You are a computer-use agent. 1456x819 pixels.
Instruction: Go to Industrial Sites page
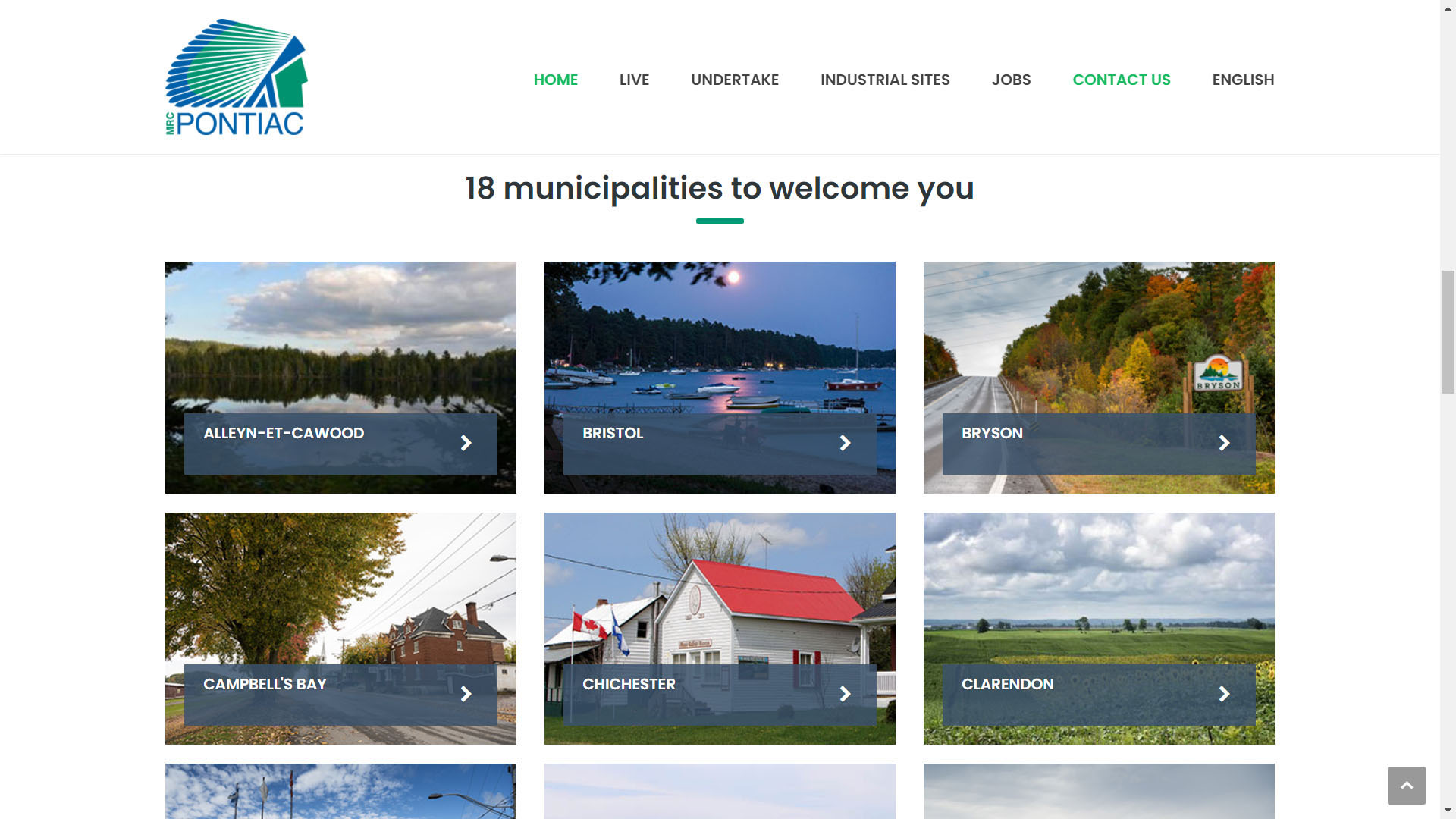(885, 80)
